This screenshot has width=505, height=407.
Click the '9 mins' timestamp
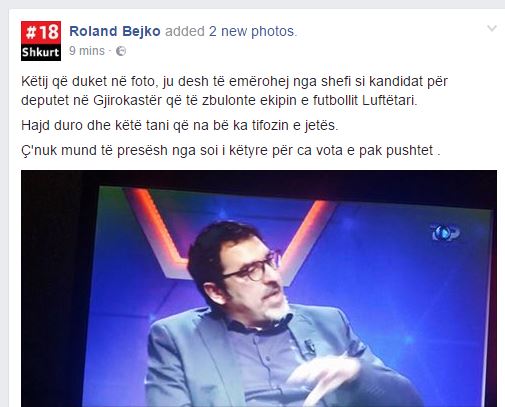(x=87, y=51)
